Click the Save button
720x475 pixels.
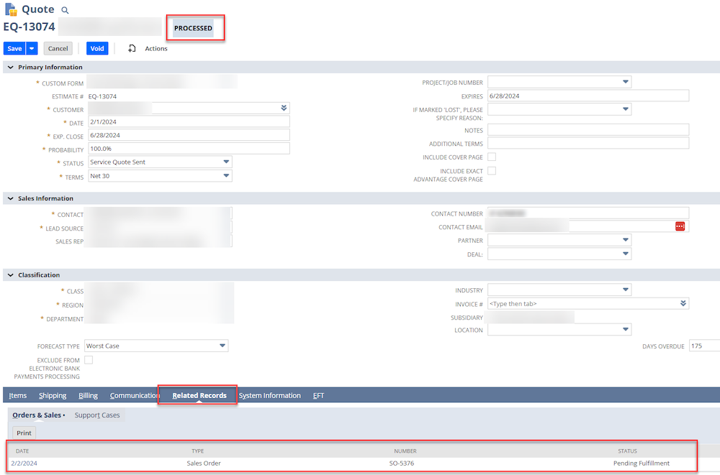pyautogui.click(x=14, y=48)
